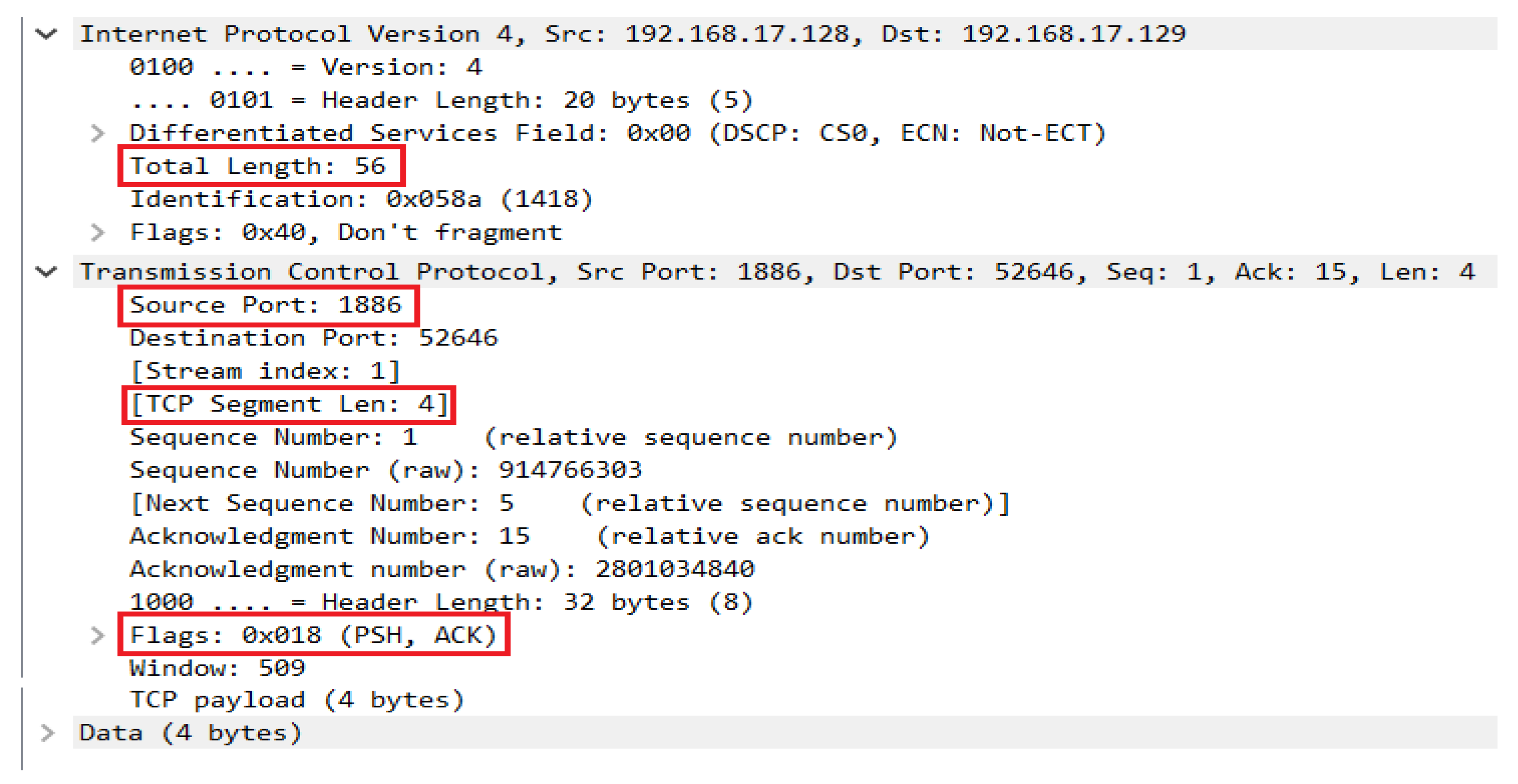Expand the TCP Flags 0x018 row

click(x=98, y=636)
